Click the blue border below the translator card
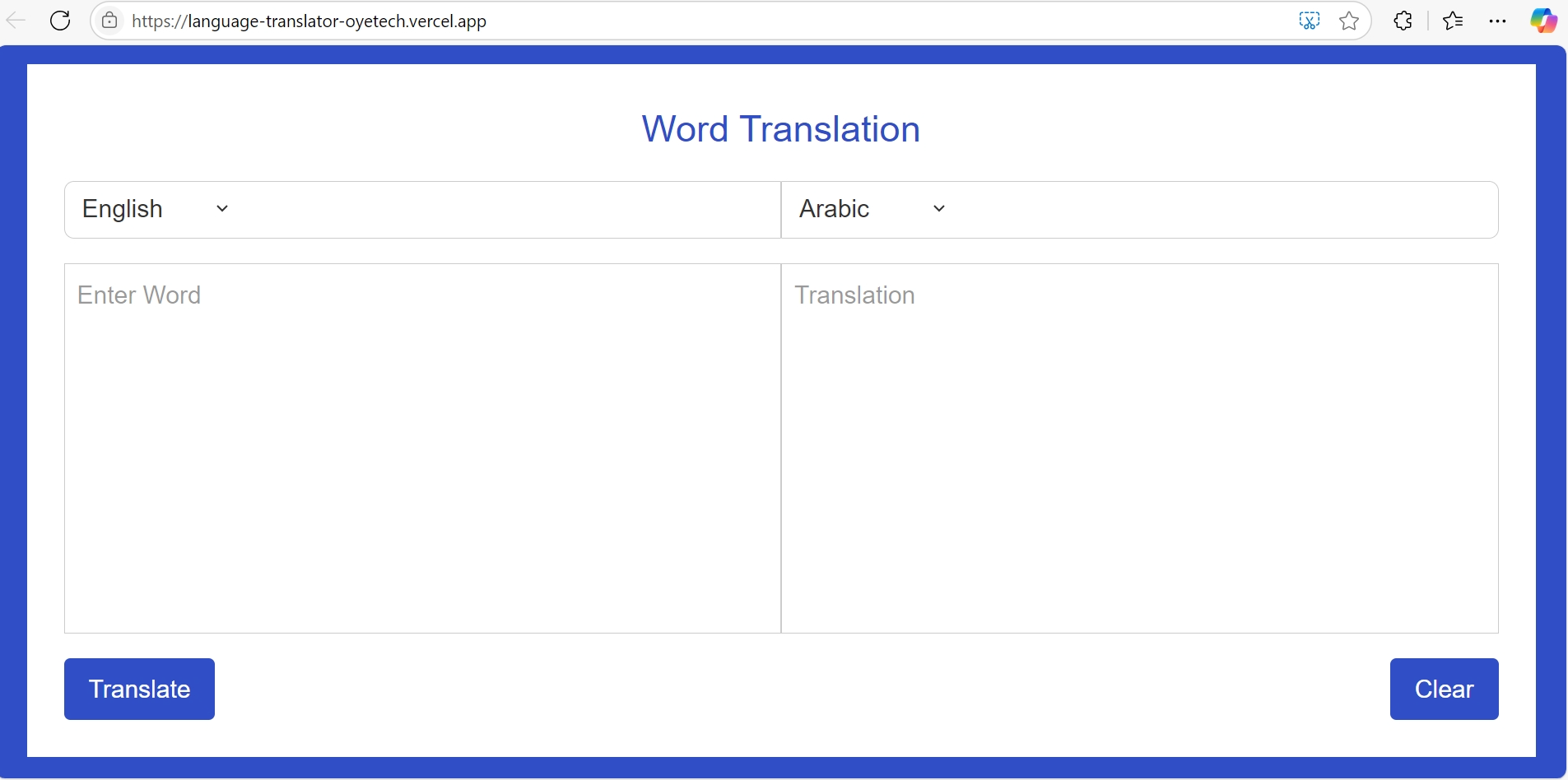 click(x=782, y=768)
